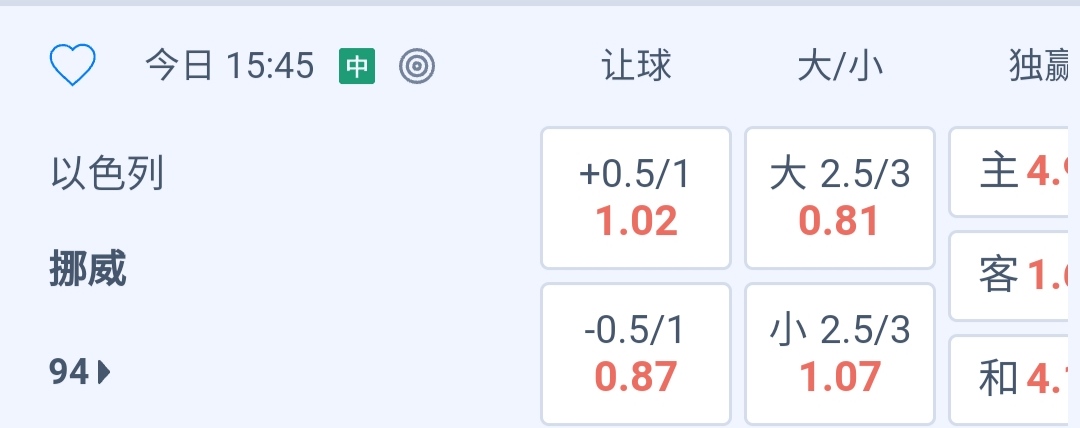The image size is (1080, 428).
Task: Click the 今日 15:45 match time
Action: coord(230,67)
